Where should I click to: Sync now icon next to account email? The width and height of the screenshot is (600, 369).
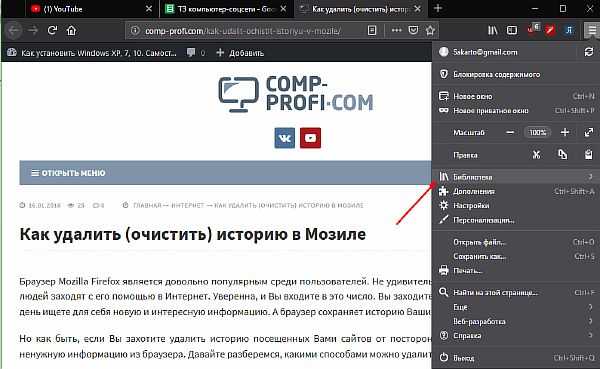(589, 52)
